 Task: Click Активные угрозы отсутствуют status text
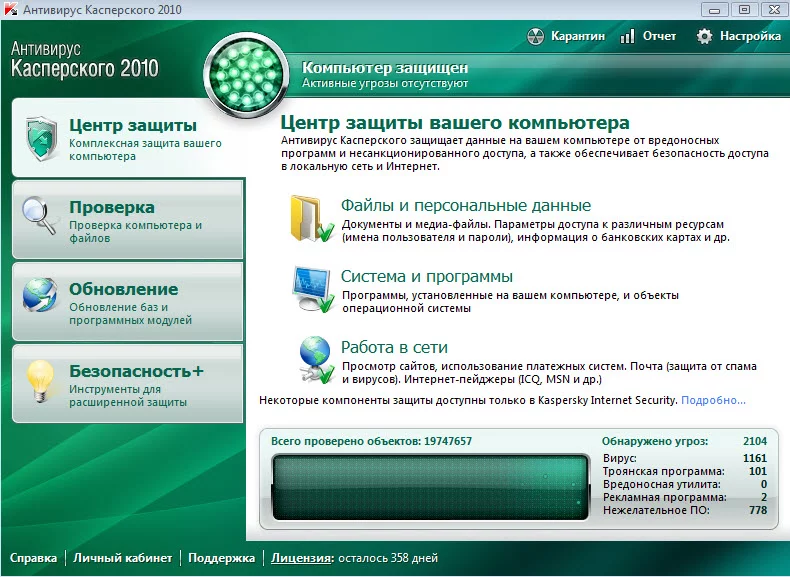(385, 83)
